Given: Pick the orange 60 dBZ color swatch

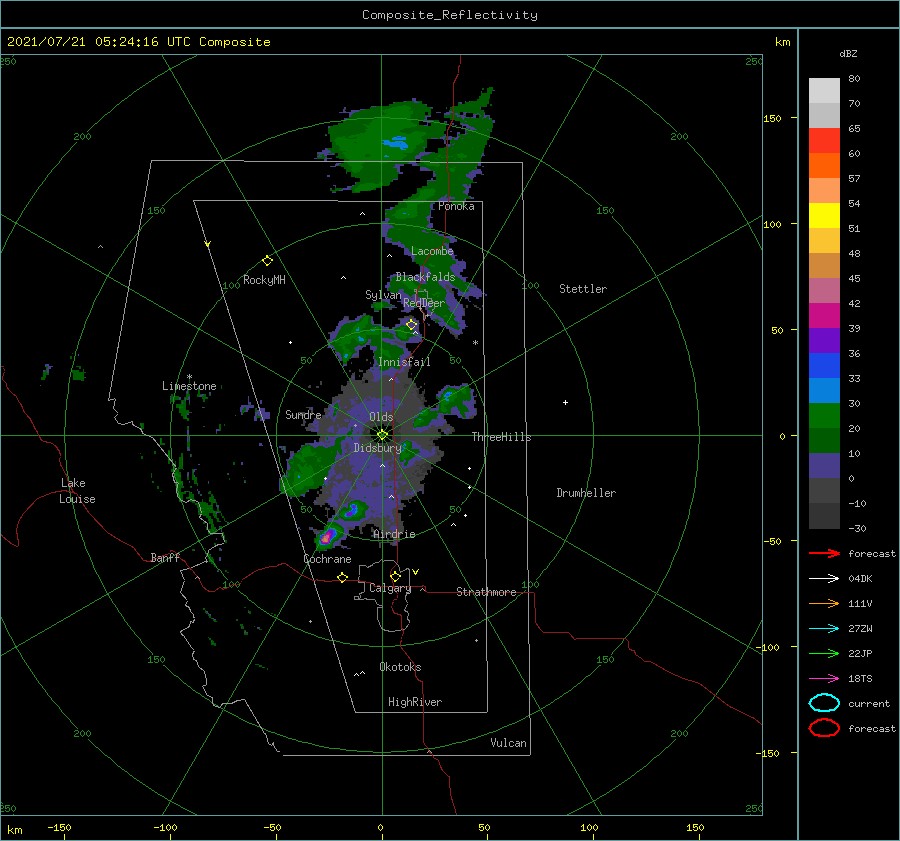Looking at the screenshot, I should point(824,165).
